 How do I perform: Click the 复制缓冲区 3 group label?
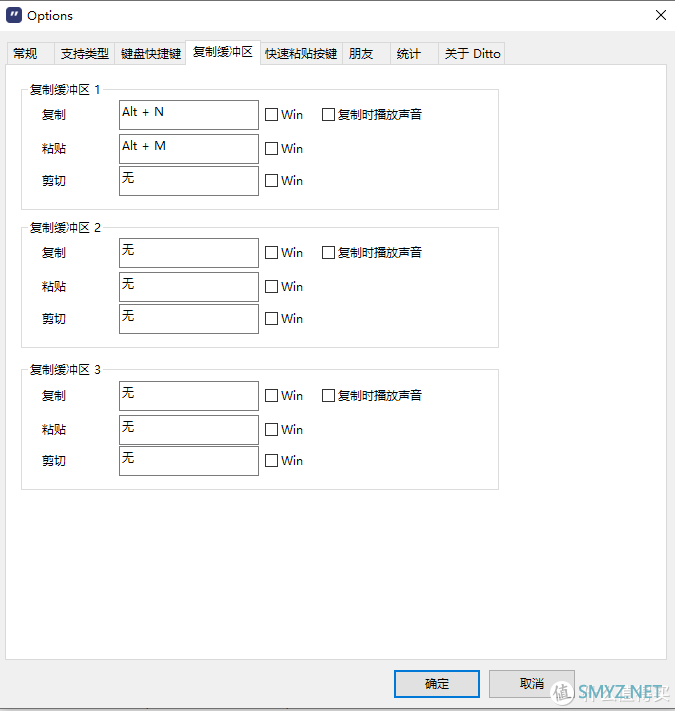[x=65, y=370]
